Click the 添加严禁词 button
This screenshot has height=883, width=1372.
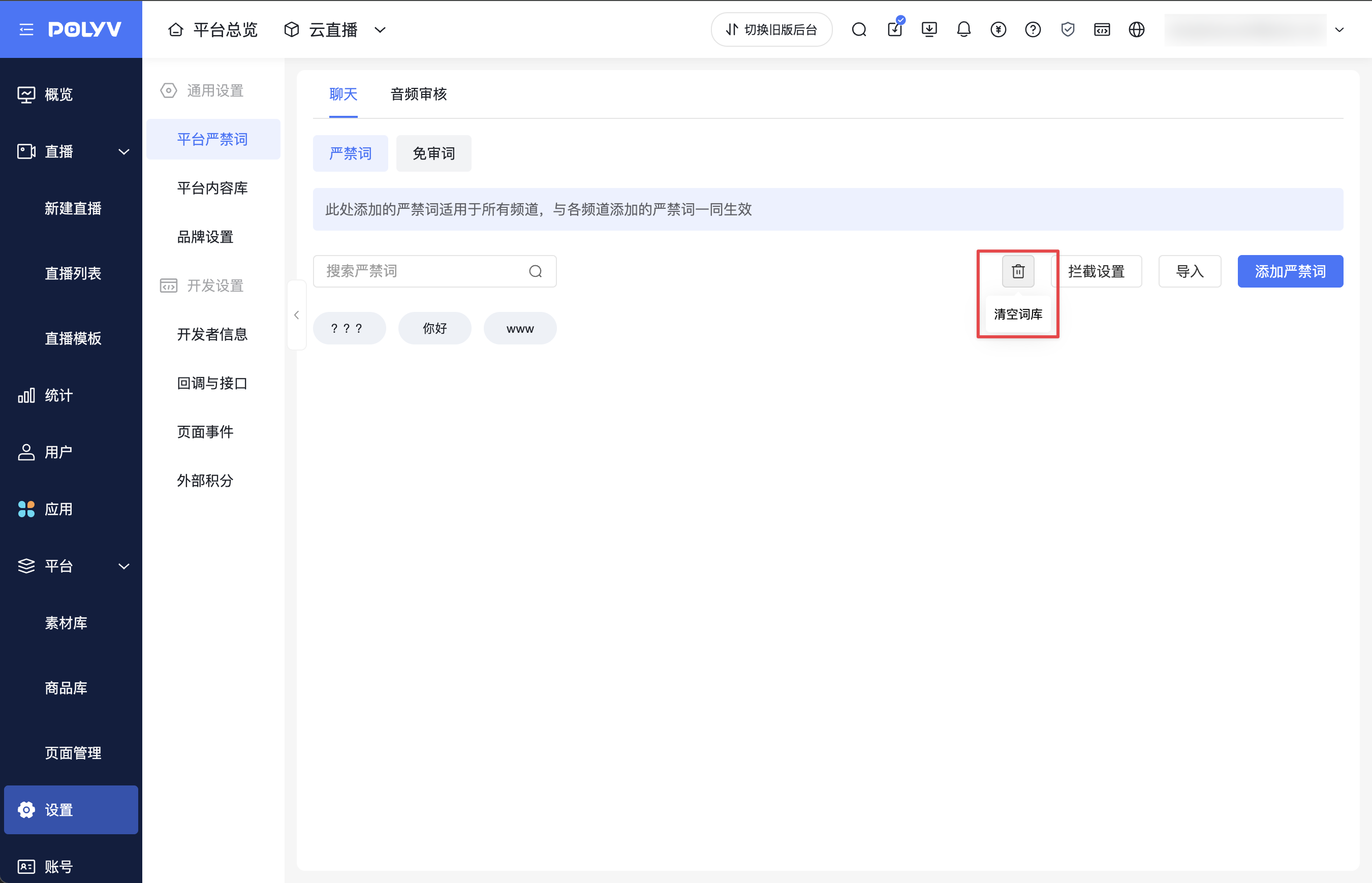tap(1290, 271)
